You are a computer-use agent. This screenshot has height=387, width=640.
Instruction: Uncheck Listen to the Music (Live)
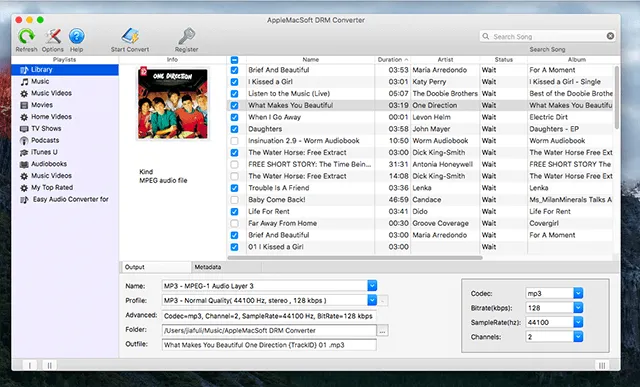234,94
